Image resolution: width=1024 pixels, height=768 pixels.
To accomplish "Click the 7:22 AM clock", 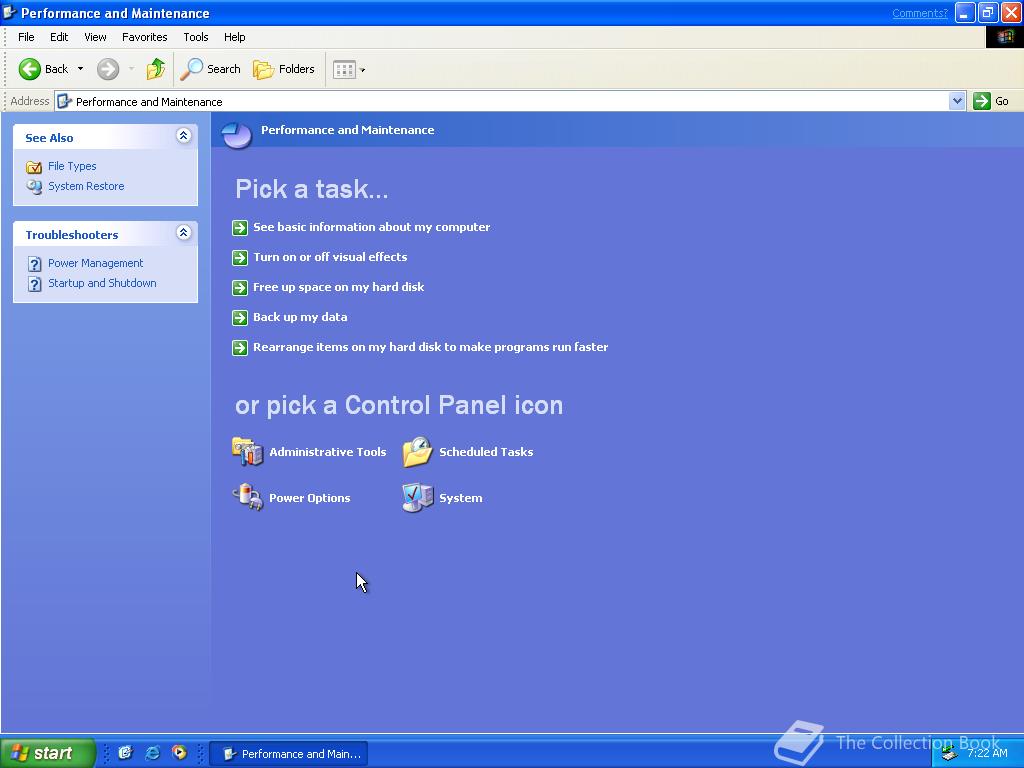I will [987, 753].
